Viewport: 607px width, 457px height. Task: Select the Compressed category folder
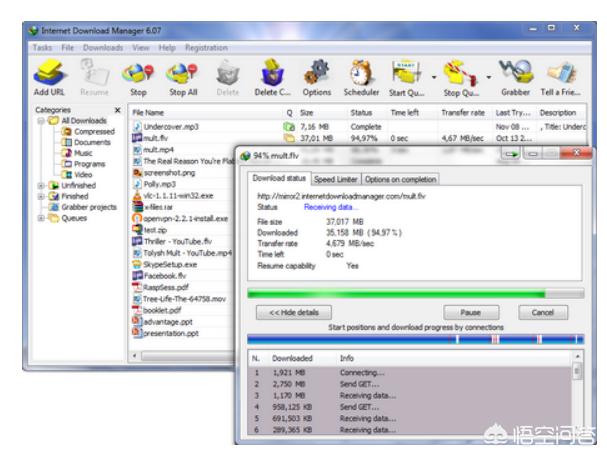click(88, 132)
